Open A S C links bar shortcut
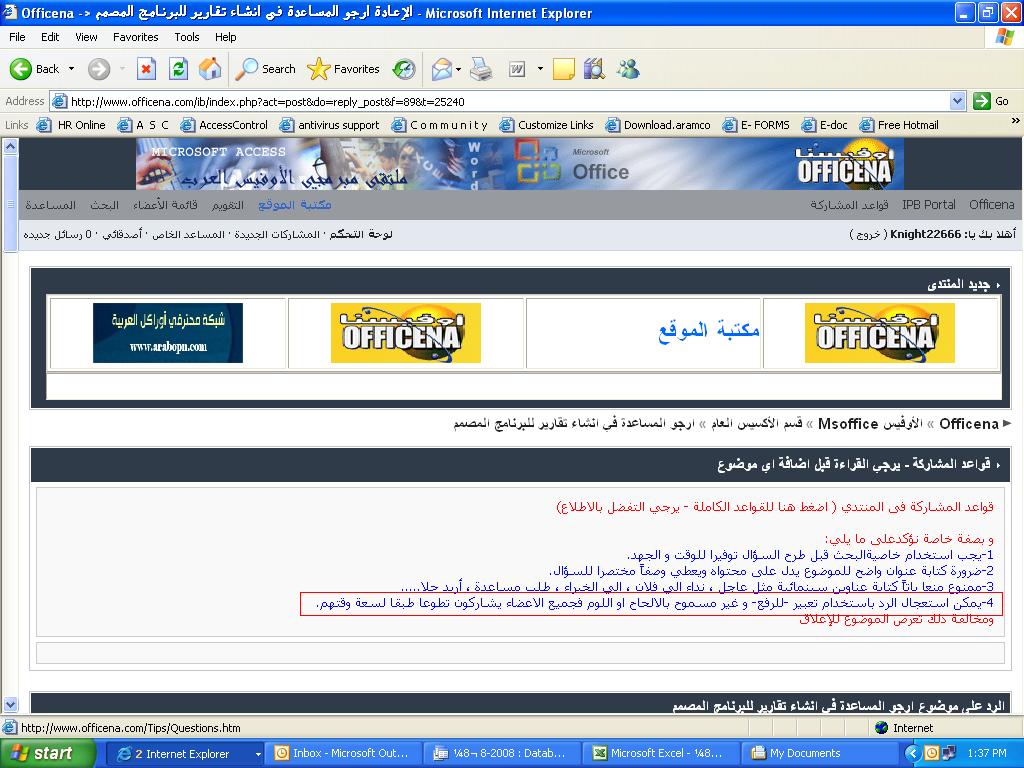The height and width of the screenshot is (768, 1024). [x=143, y=125]
